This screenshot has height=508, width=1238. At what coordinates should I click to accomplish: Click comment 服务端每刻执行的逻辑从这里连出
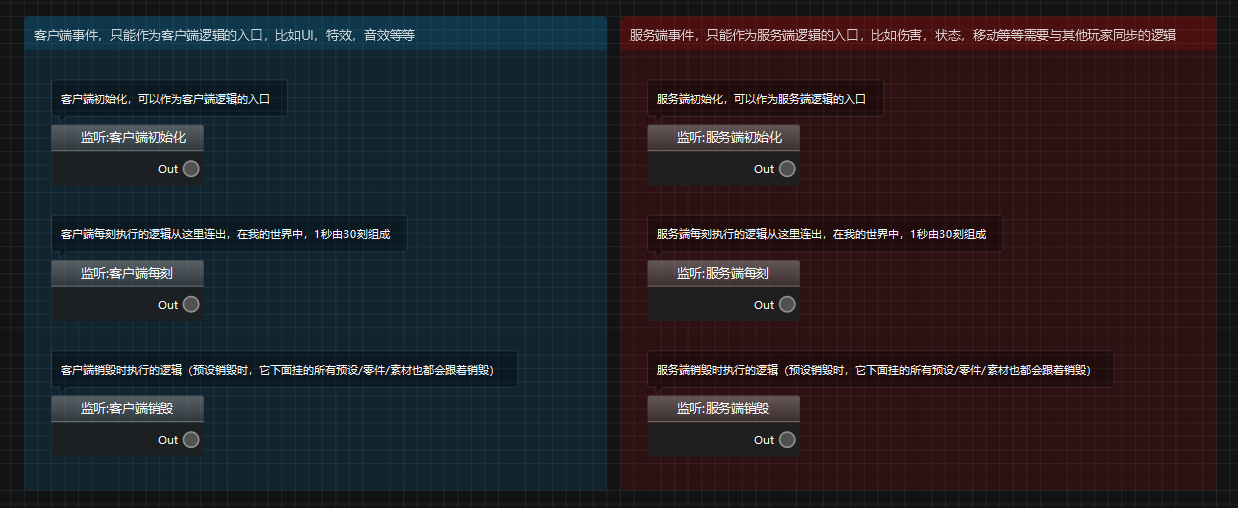tap(825, 234)
